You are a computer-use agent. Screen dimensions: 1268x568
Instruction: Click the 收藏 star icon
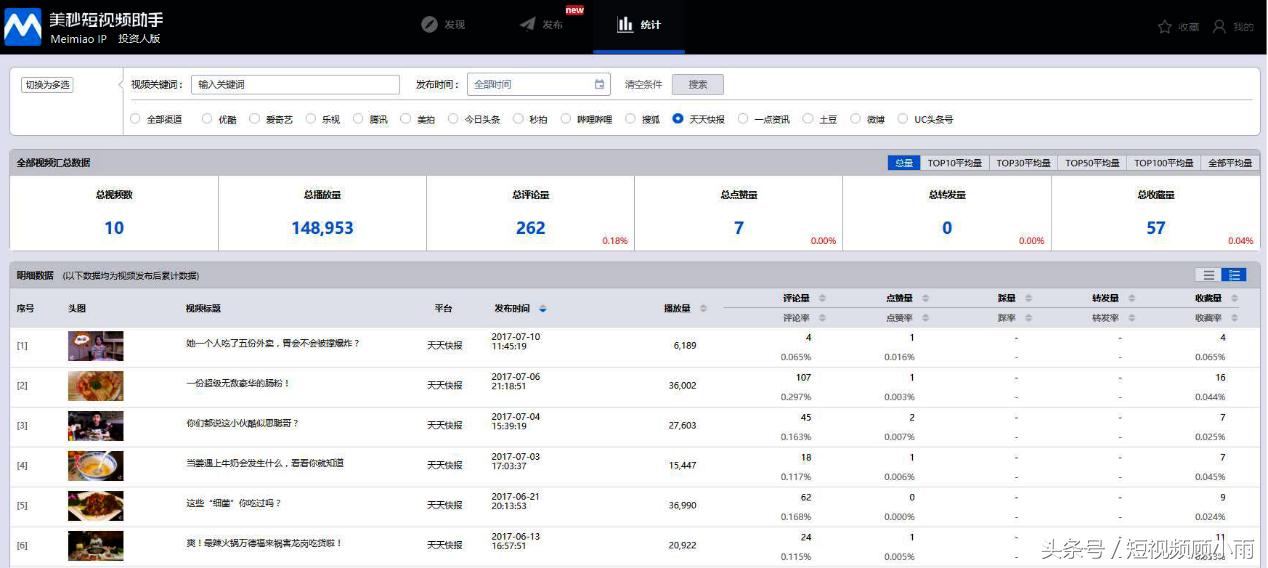tap(1164, 27)
